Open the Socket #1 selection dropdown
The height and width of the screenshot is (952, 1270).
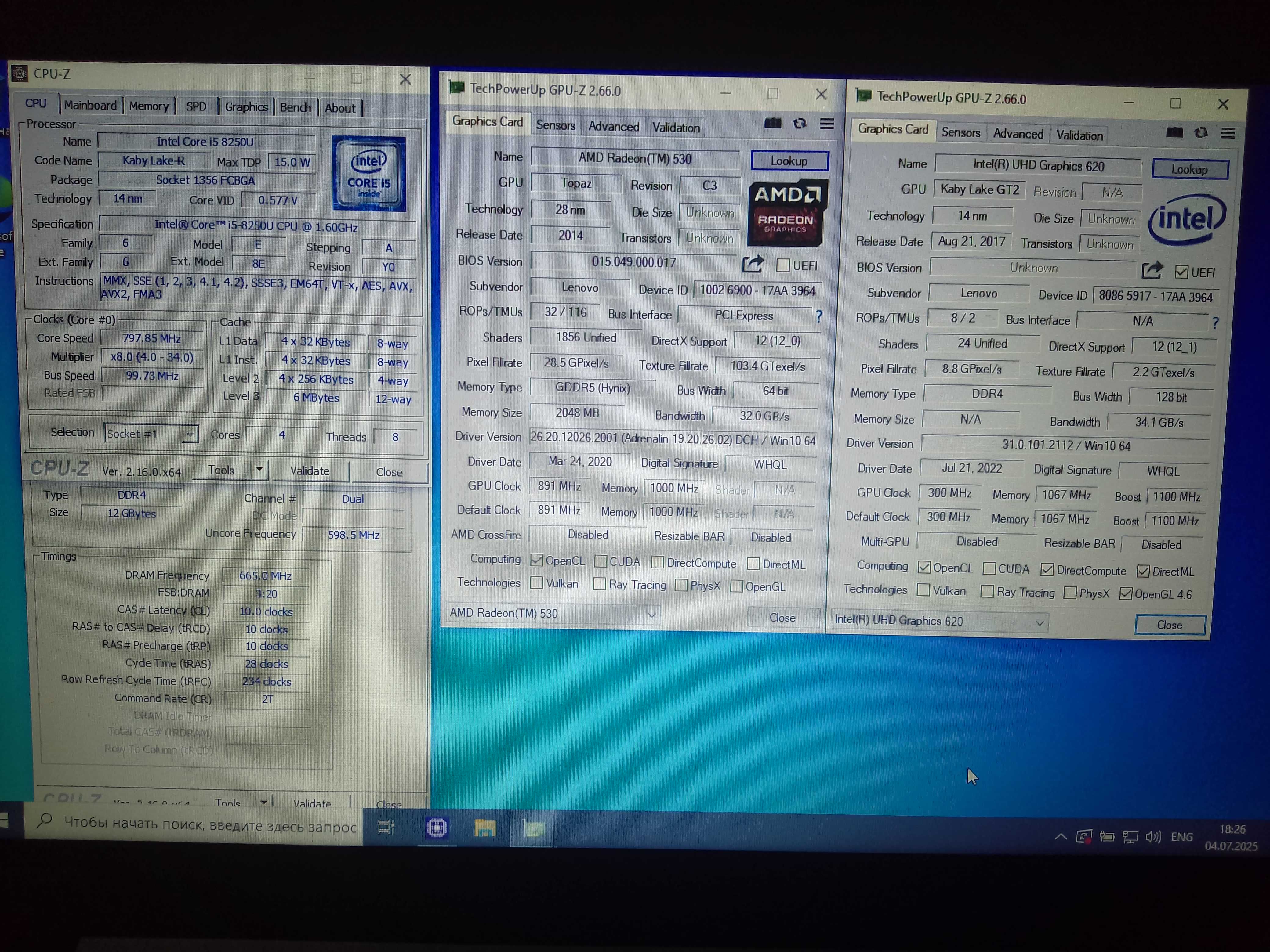pos(190,435)
